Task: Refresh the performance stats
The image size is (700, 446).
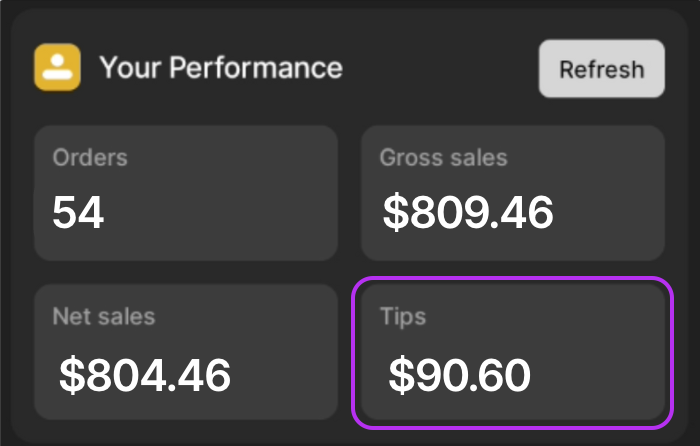Action: coord(602,69)
